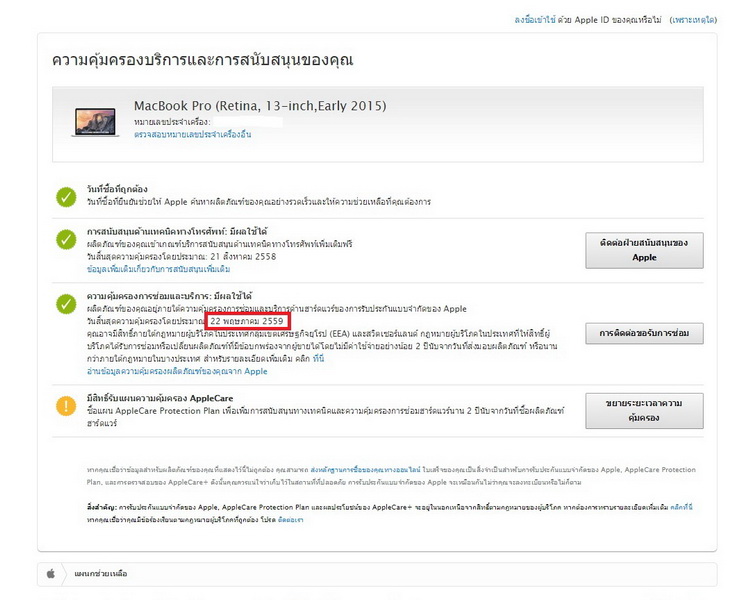Click the MacBook Pro product thumbnail
750x600 pixels.
[x=95, y=122]
